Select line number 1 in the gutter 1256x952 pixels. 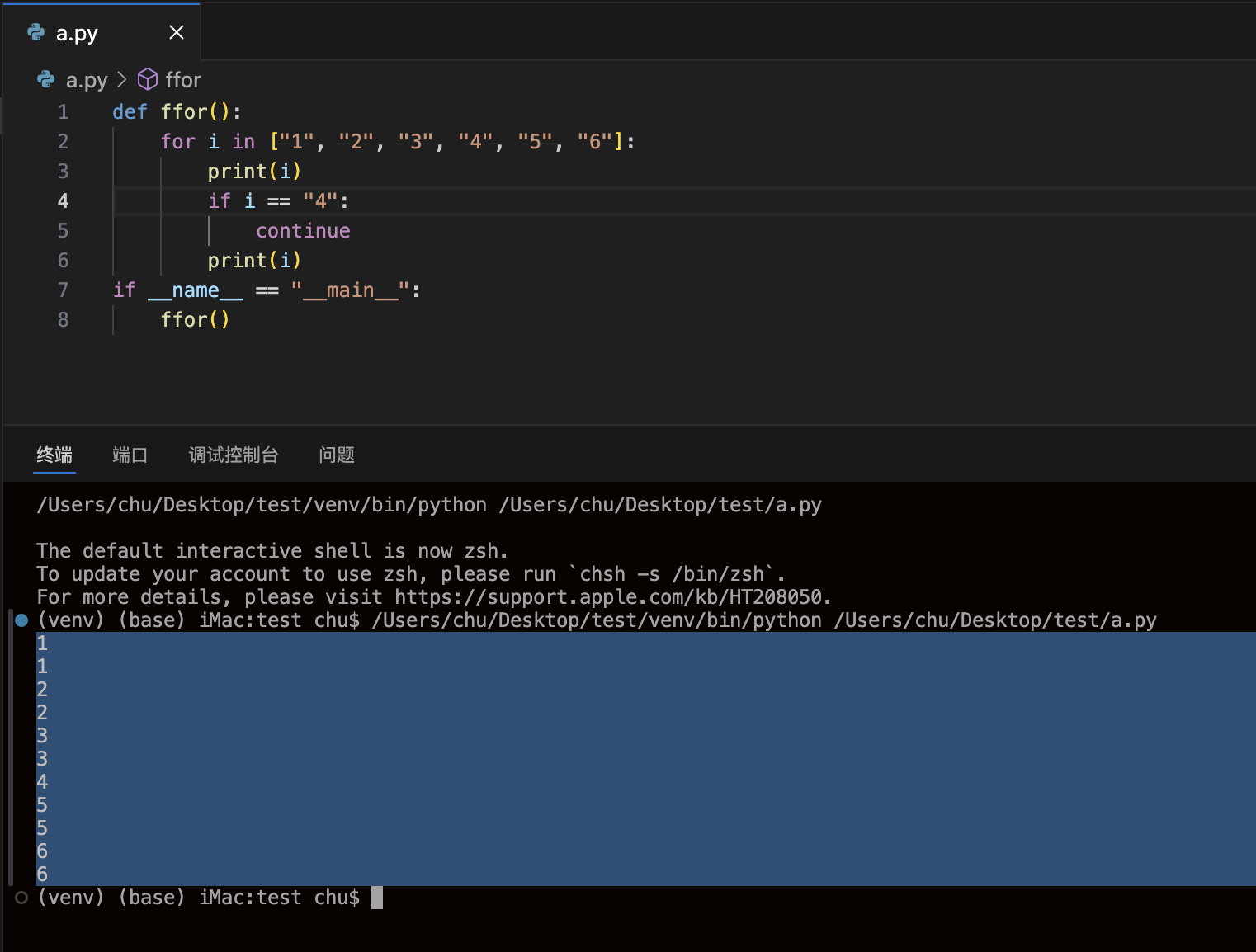63,112
